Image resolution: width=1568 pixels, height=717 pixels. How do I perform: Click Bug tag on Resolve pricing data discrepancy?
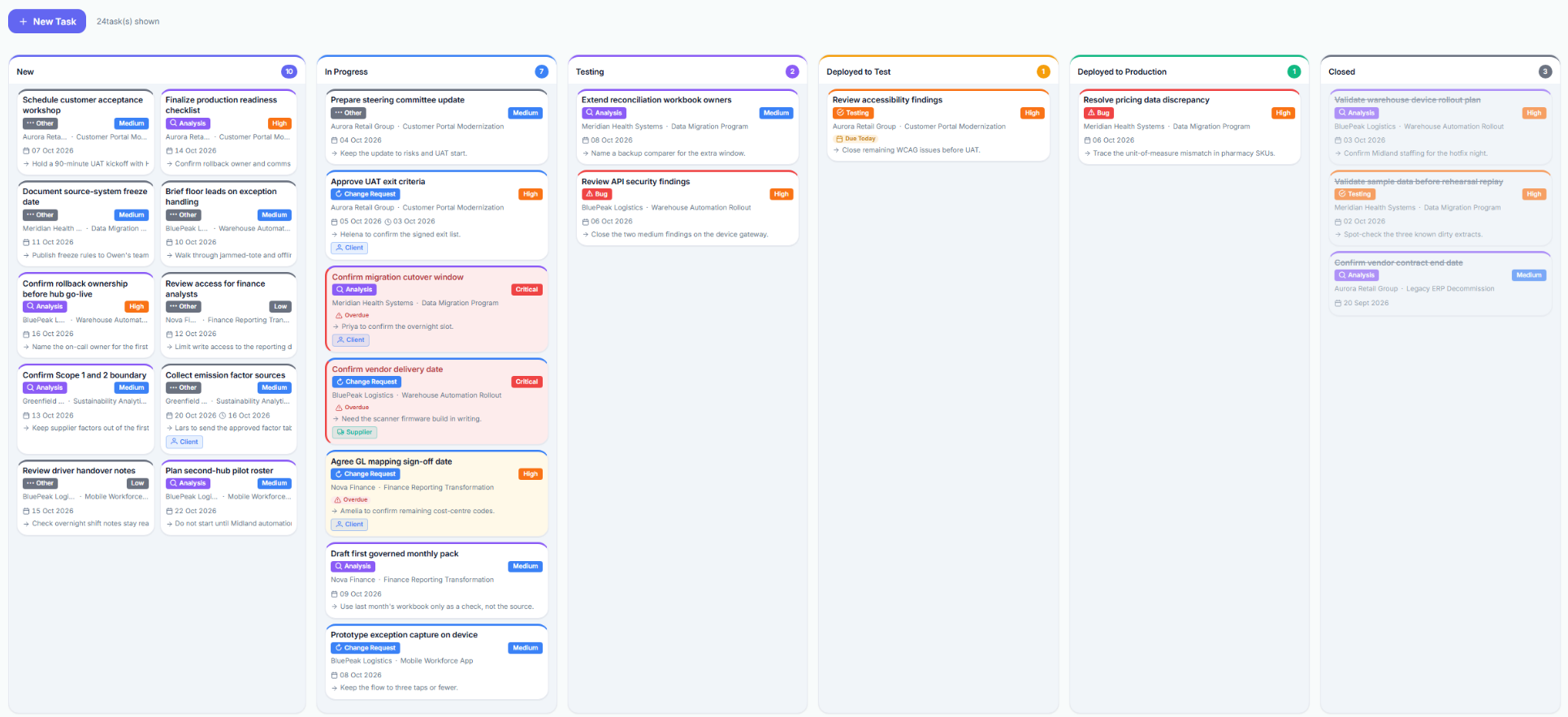(x=1099, y=113)
